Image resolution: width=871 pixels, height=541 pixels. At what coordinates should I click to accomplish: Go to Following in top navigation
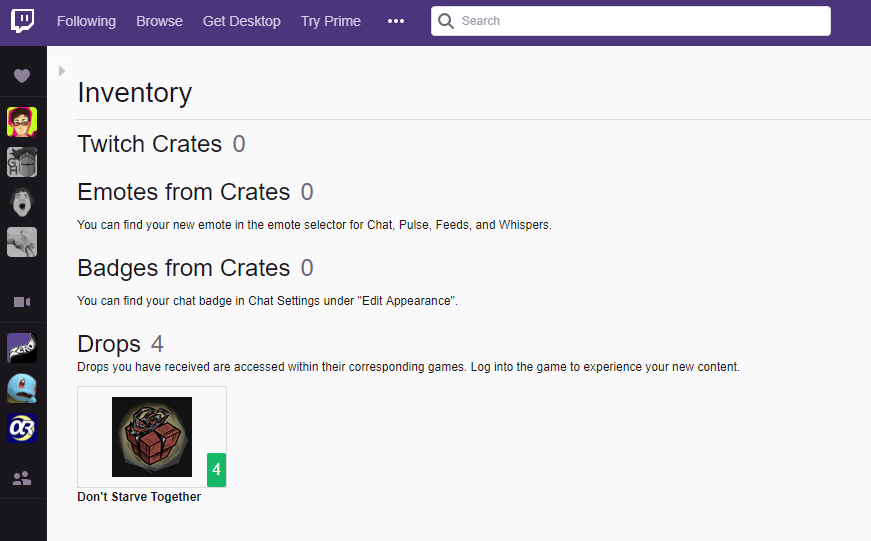point(86,21)
